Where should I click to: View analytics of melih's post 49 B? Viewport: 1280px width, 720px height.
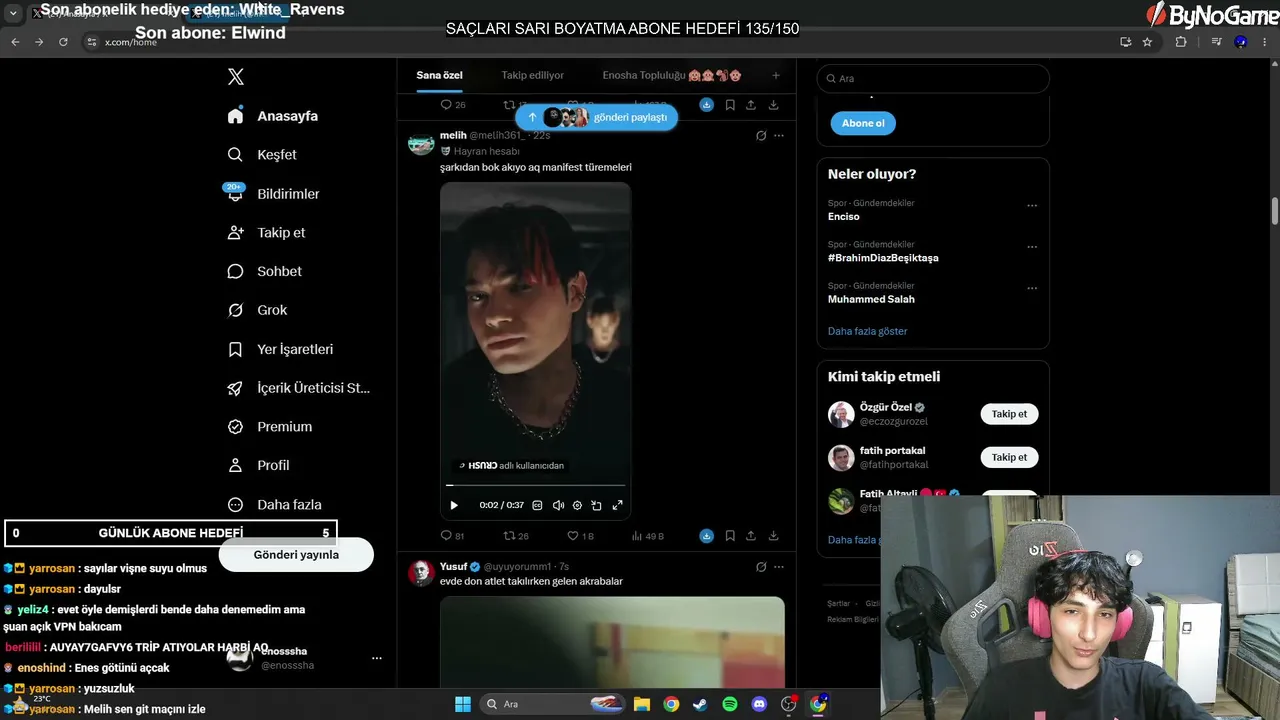[x=648, y=536]
